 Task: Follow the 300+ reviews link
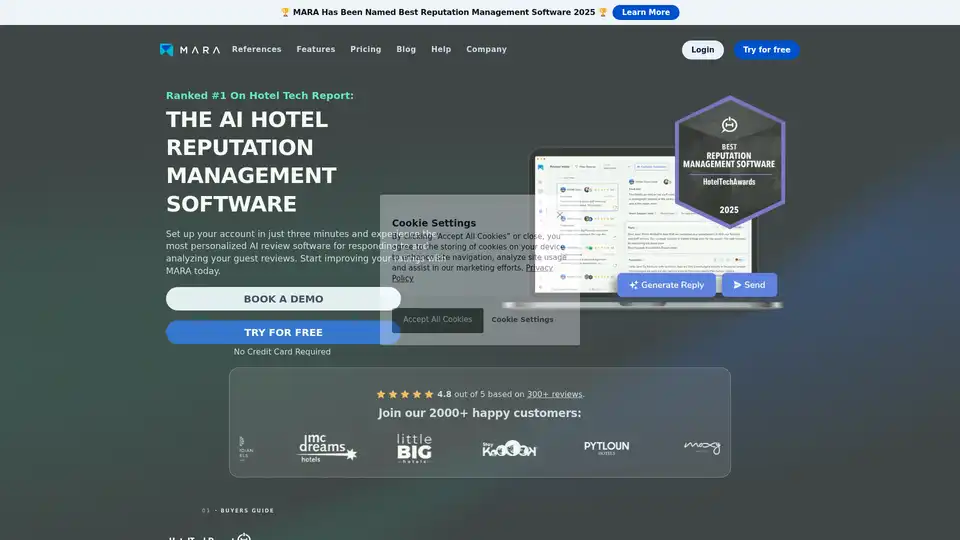coord(554,394)
